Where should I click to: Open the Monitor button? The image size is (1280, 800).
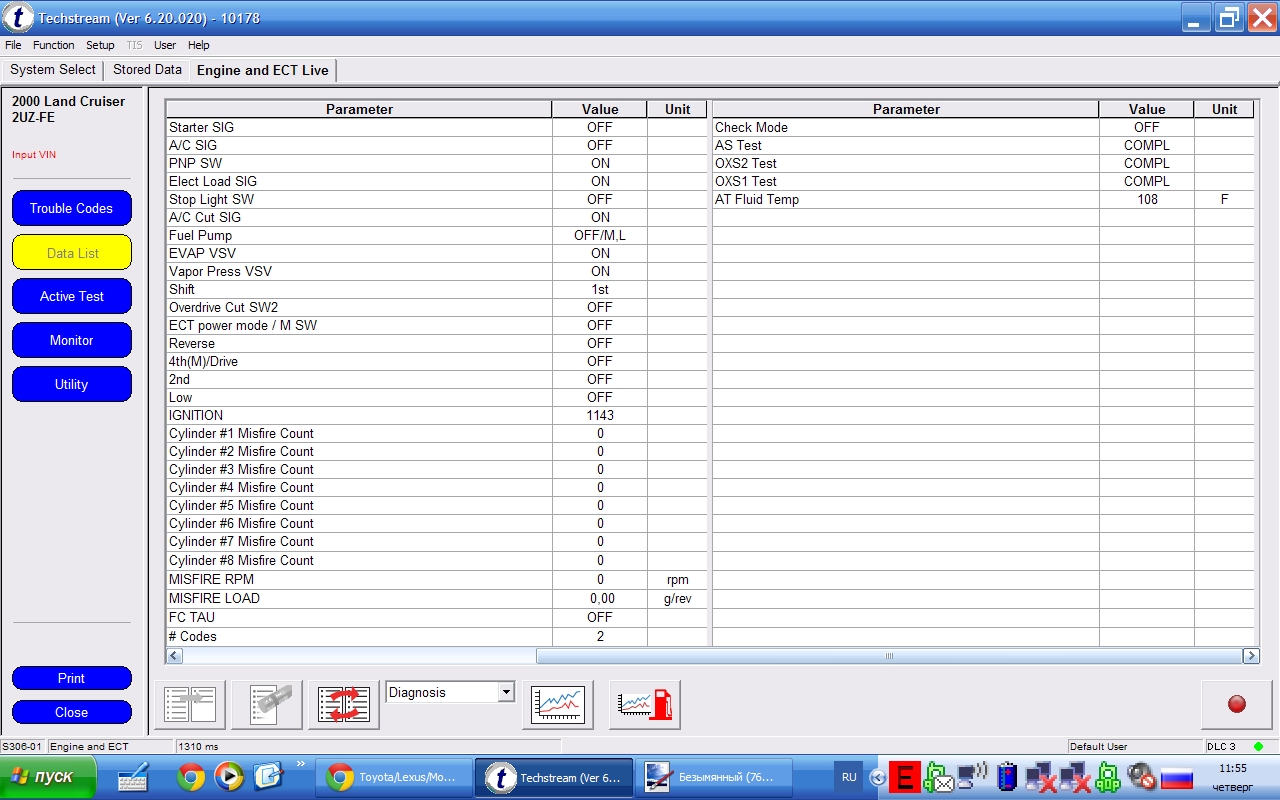click(72, 340)
